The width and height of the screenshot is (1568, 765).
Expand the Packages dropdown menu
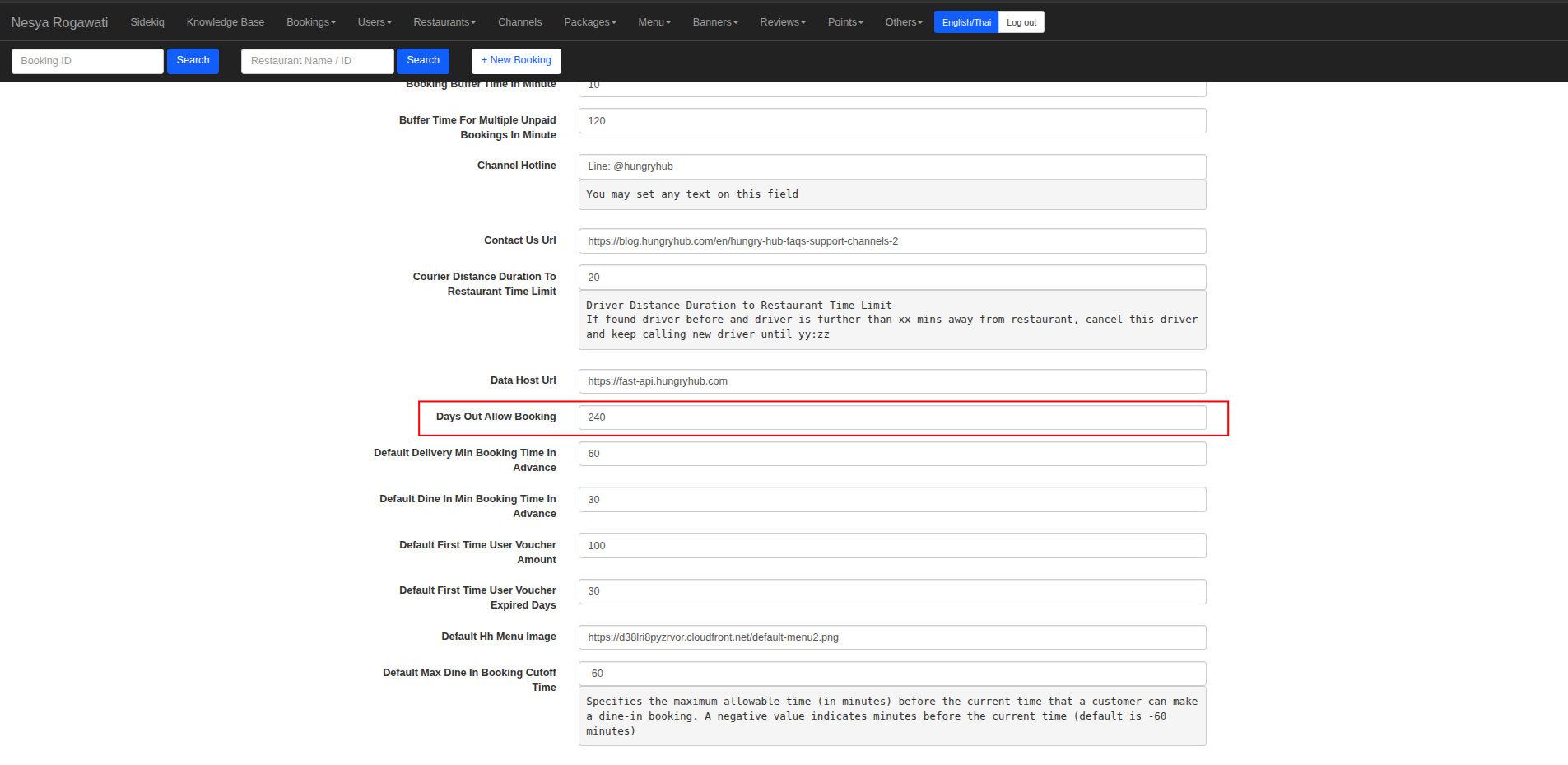click(x=589, y=22)
